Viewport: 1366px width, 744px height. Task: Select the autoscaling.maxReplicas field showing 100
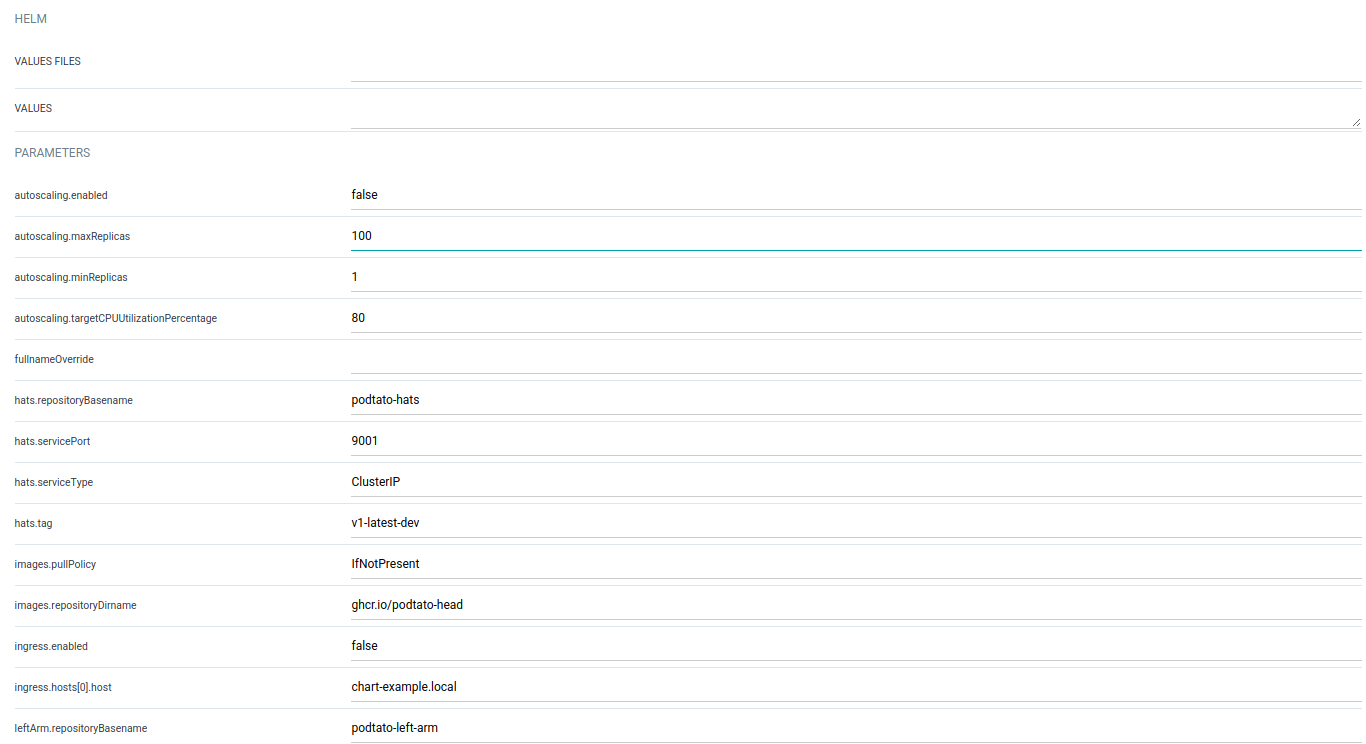click(x=855, y=236)
